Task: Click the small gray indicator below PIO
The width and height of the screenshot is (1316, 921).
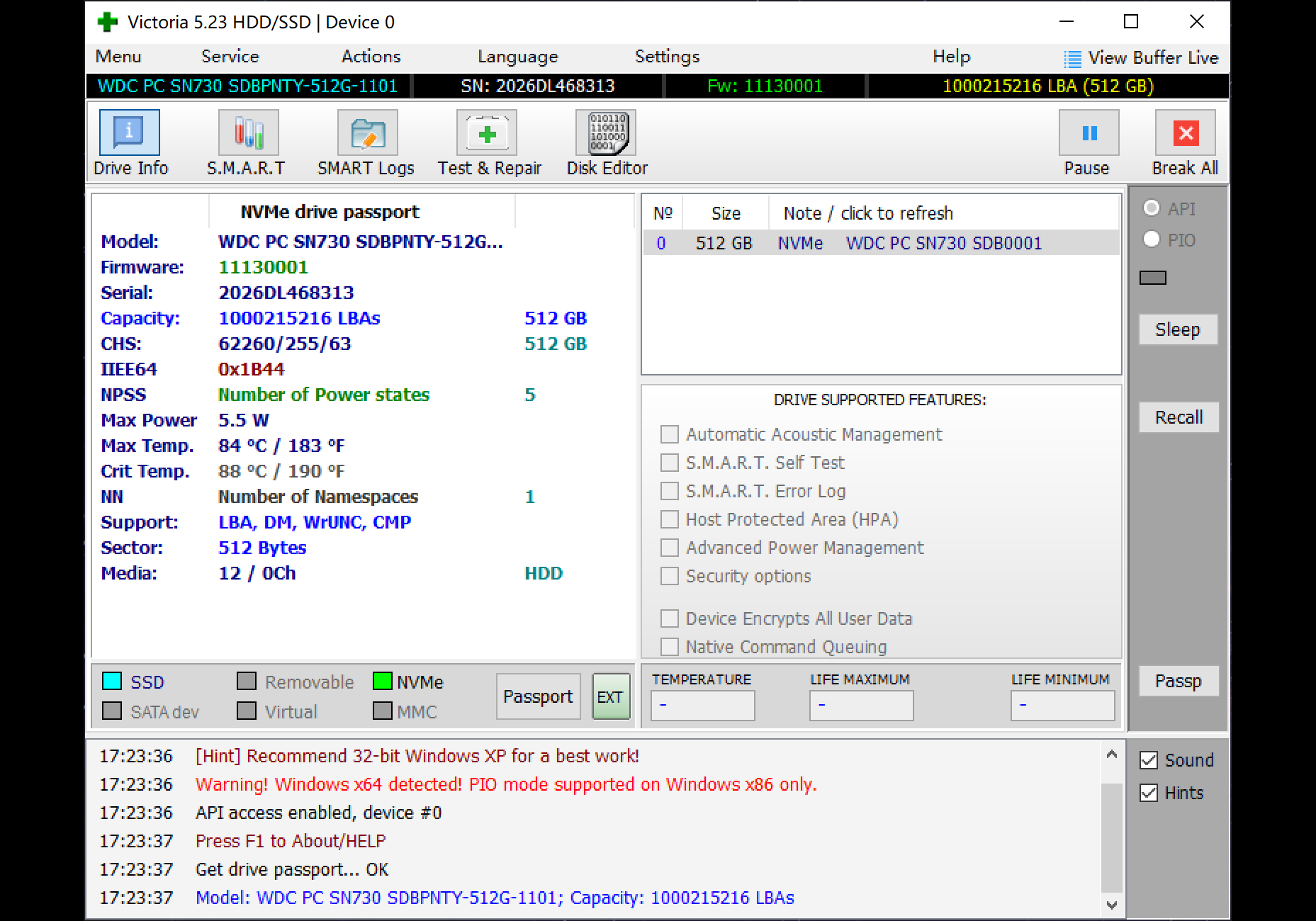Action: click(x=1153, y=278)
